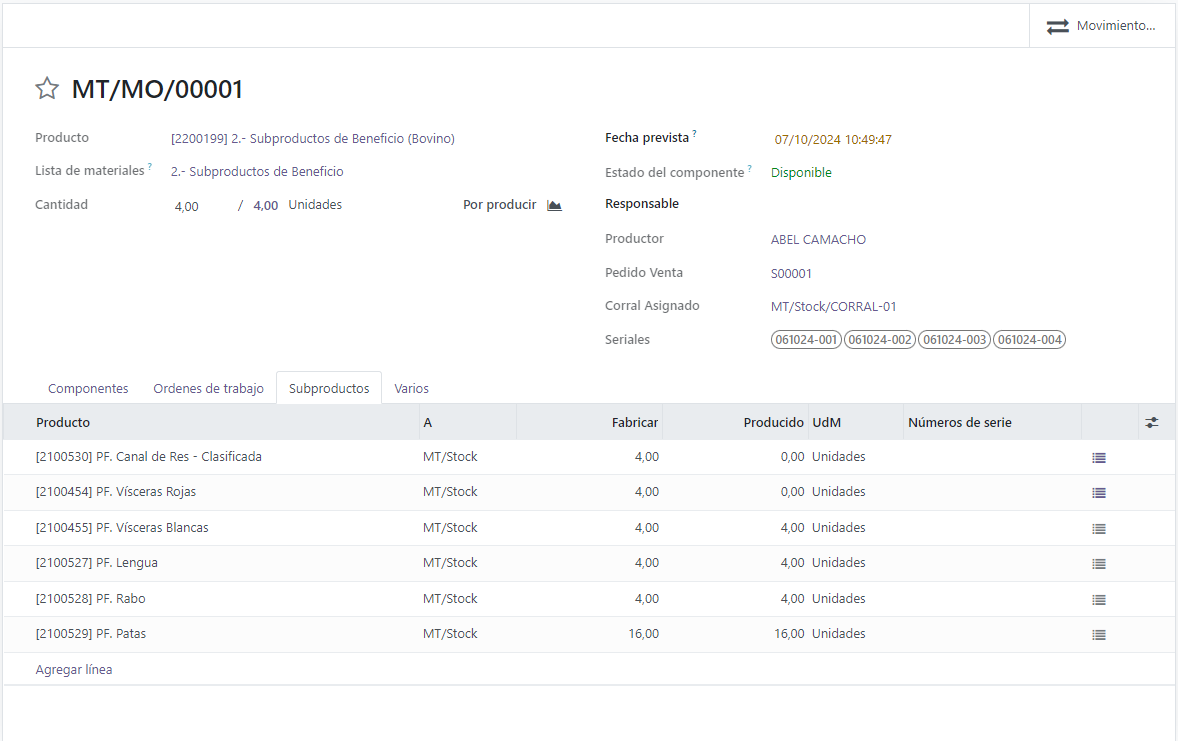
Task: Select the Subproductos tab
Action: click(x=329, y=389)
